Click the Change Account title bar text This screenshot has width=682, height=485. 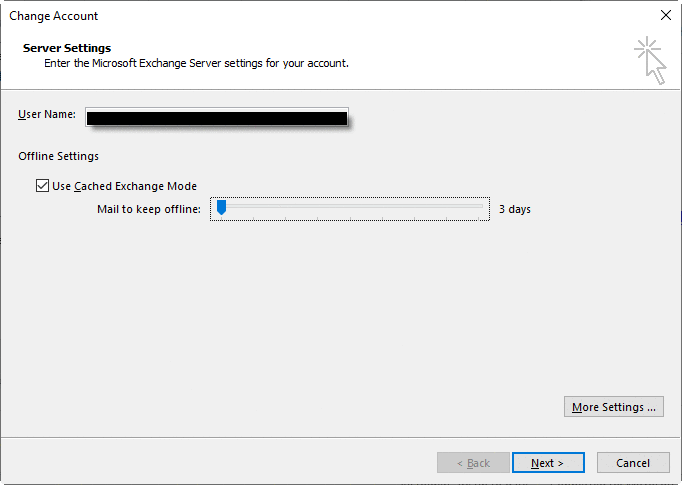[x=54, y=16]
